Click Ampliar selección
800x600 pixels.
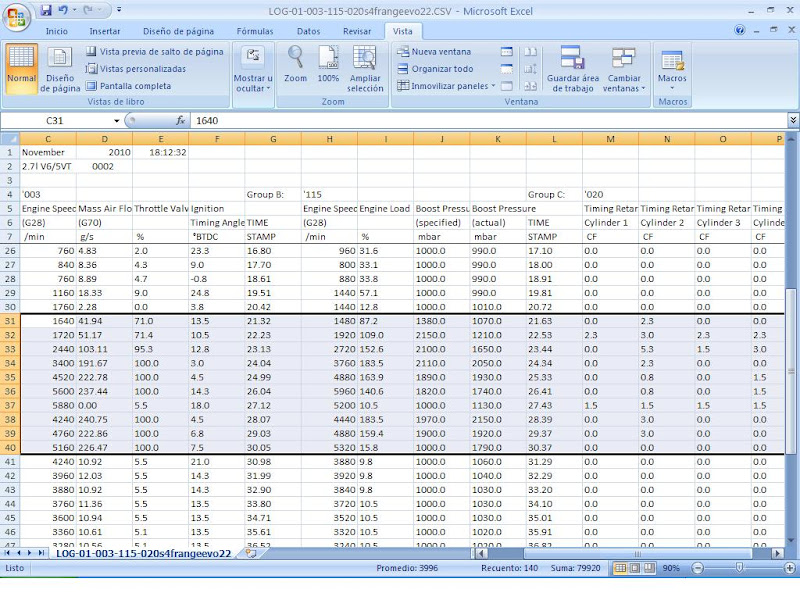(x=365, y=69)
